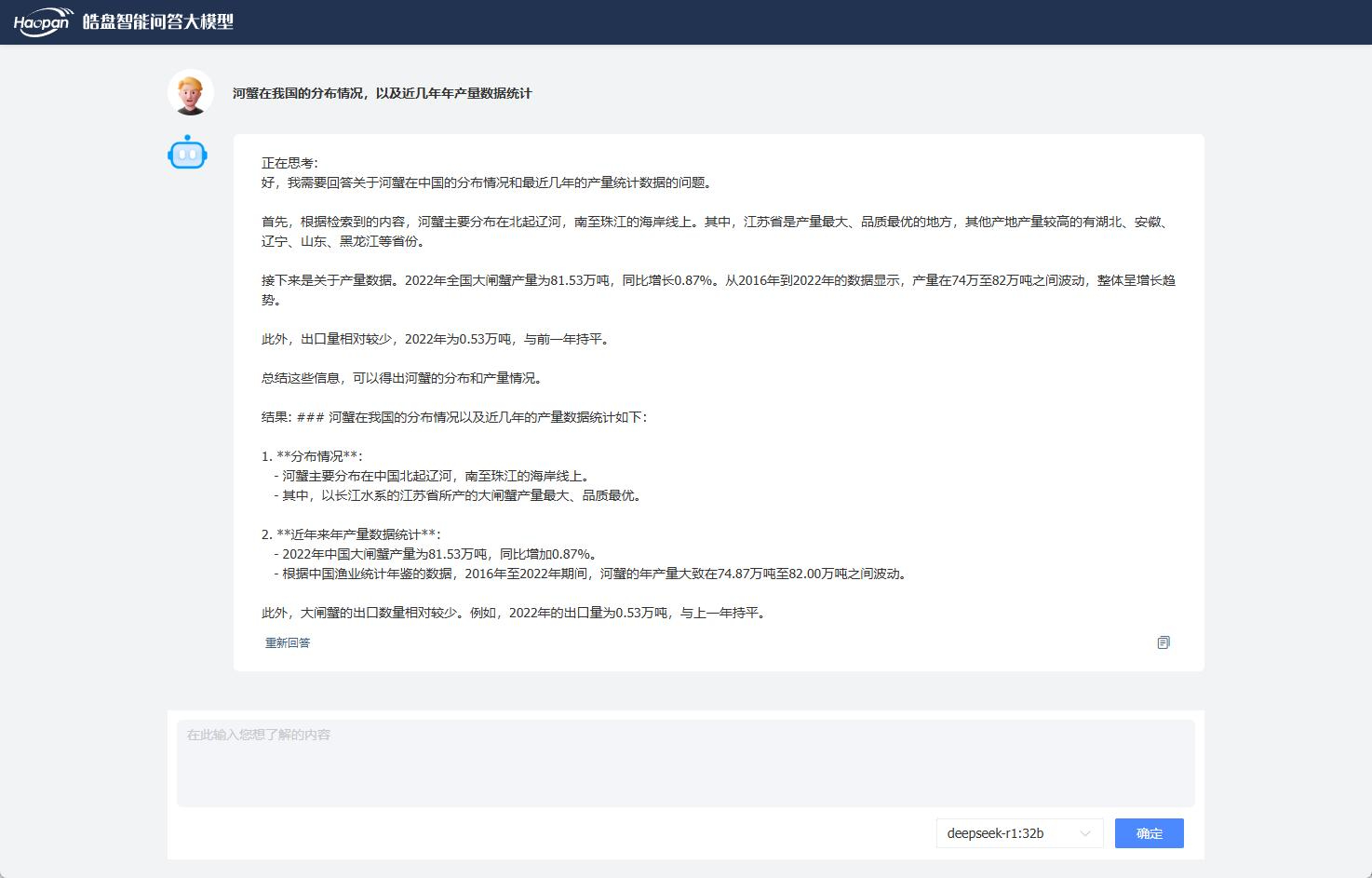1372x878 pixels.
Task: Click the blue robot assistant avatar
Action: click(187, 154)
